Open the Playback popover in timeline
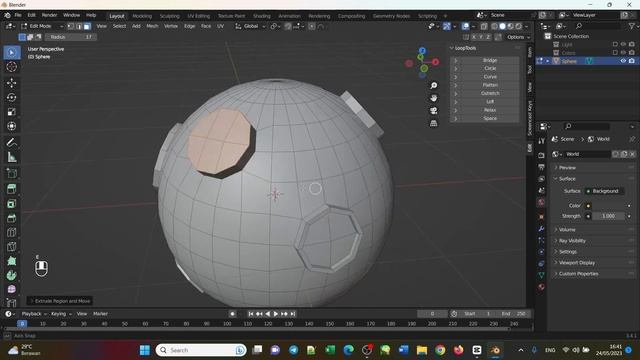The height and width of the screenshot is (360, 640). click(34, 314)
